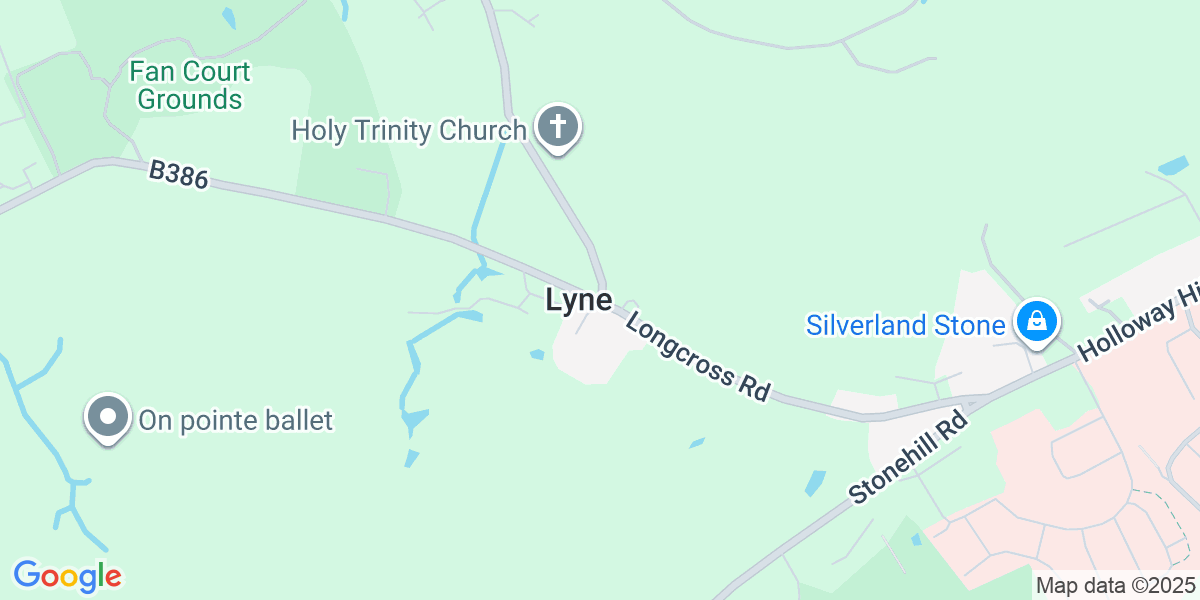Select the Lyne village name
The image size is (1200, 600).
[579, 301]
